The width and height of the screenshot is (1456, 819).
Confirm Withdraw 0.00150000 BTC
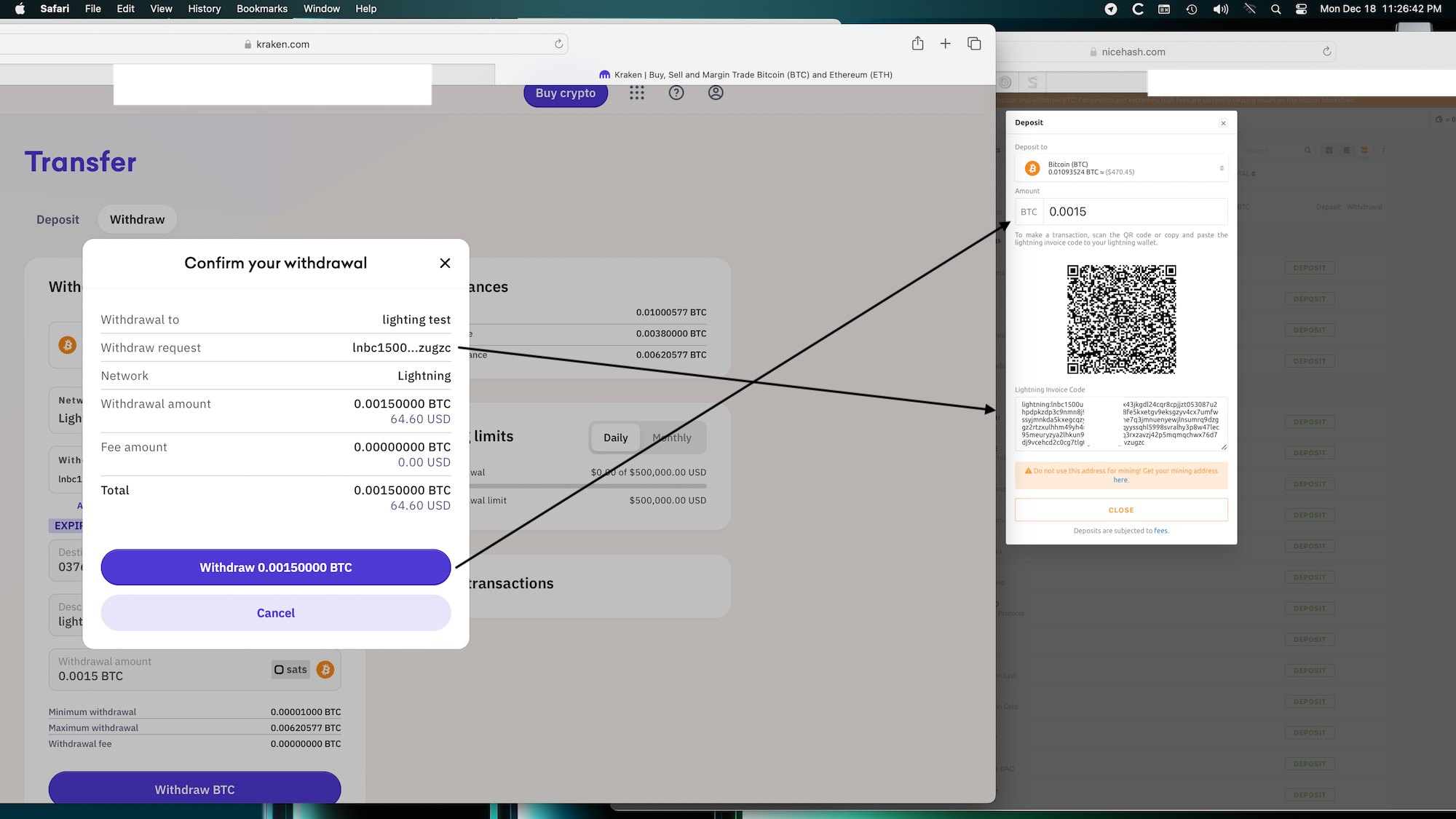click(x=276, y=567)
